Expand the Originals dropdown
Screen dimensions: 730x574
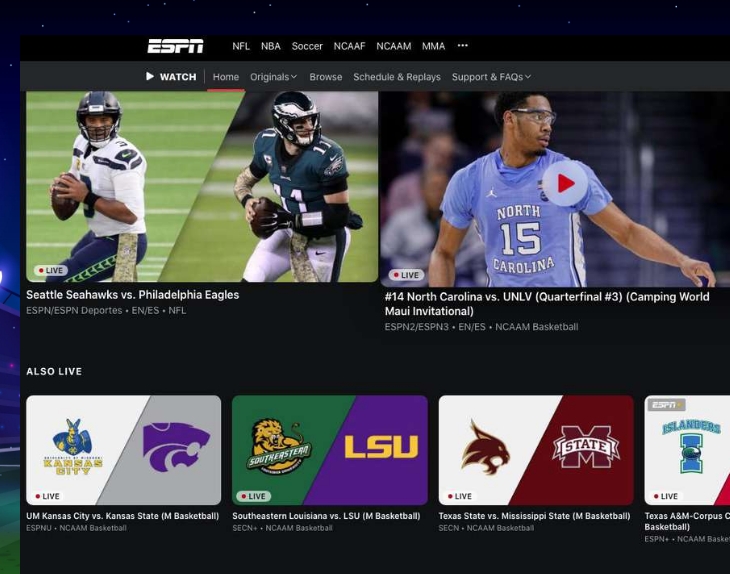pyautogui.click(x=273, y=77)
